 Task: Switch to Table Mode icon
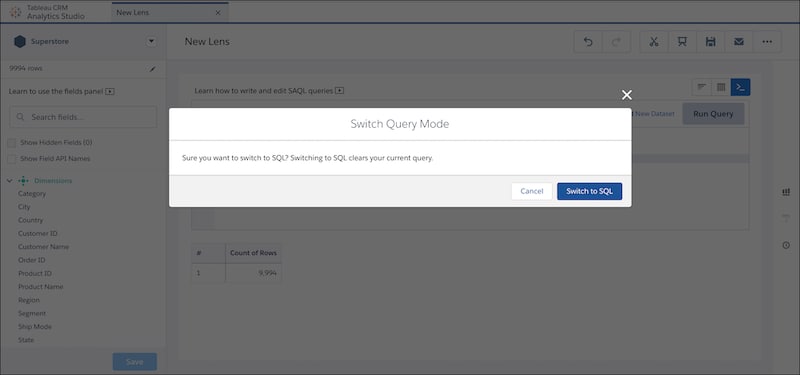[x=721, y=87]
